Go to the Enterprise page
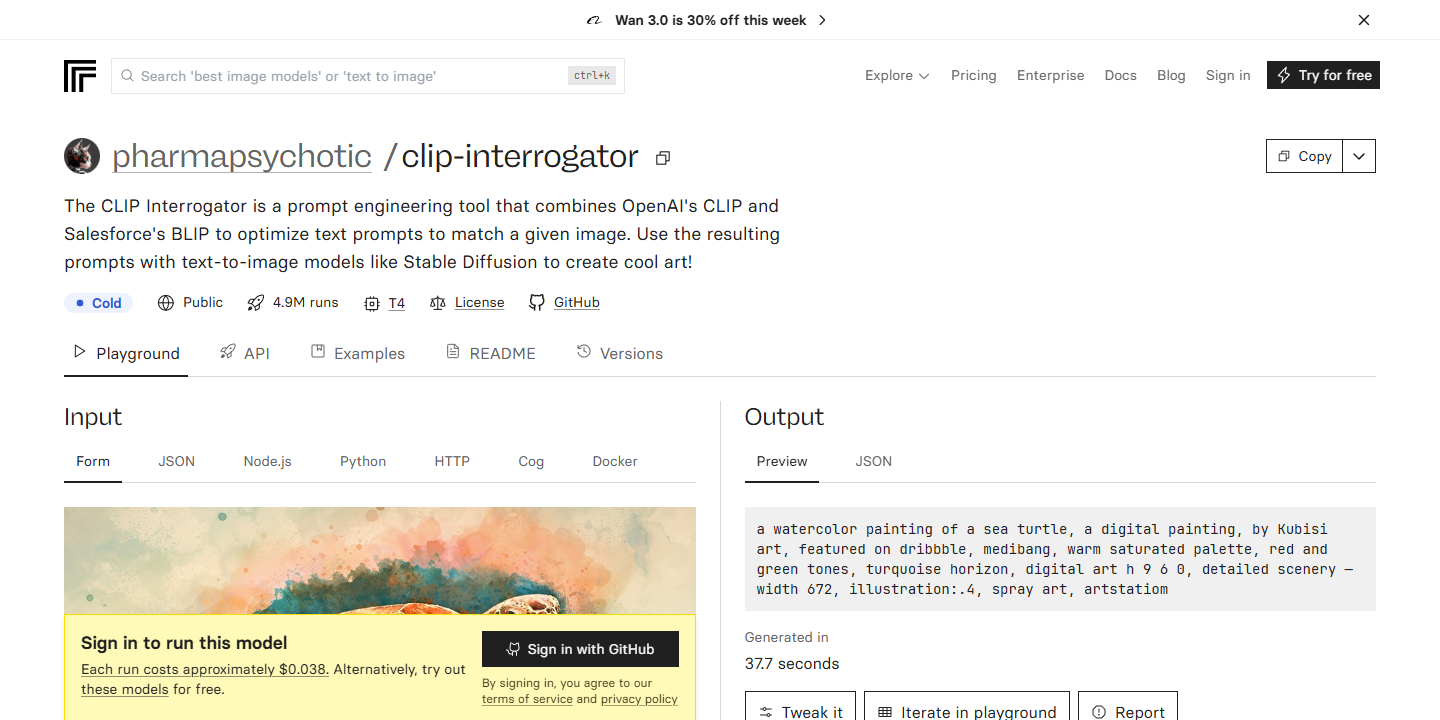The image size is (1440, 720). pyautogui.click(x=1050, y=75)
